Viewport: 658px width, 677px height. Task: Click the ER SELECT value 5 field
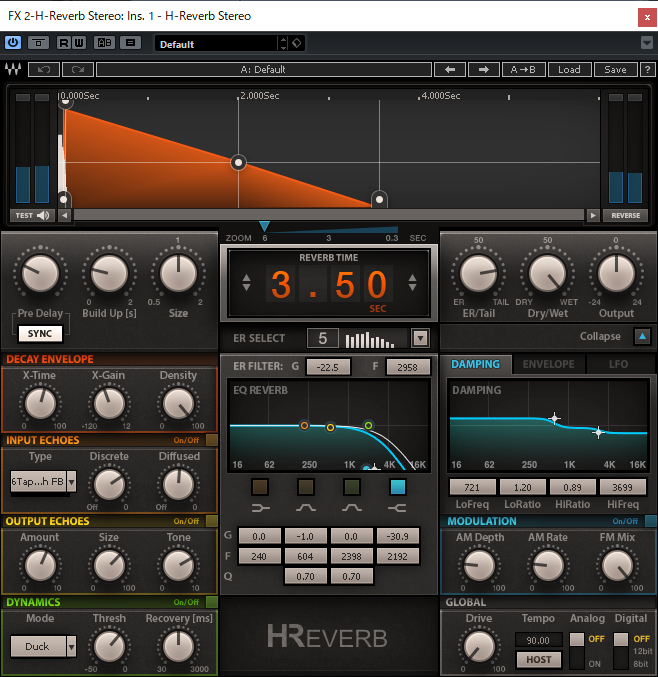pos(323,338)
